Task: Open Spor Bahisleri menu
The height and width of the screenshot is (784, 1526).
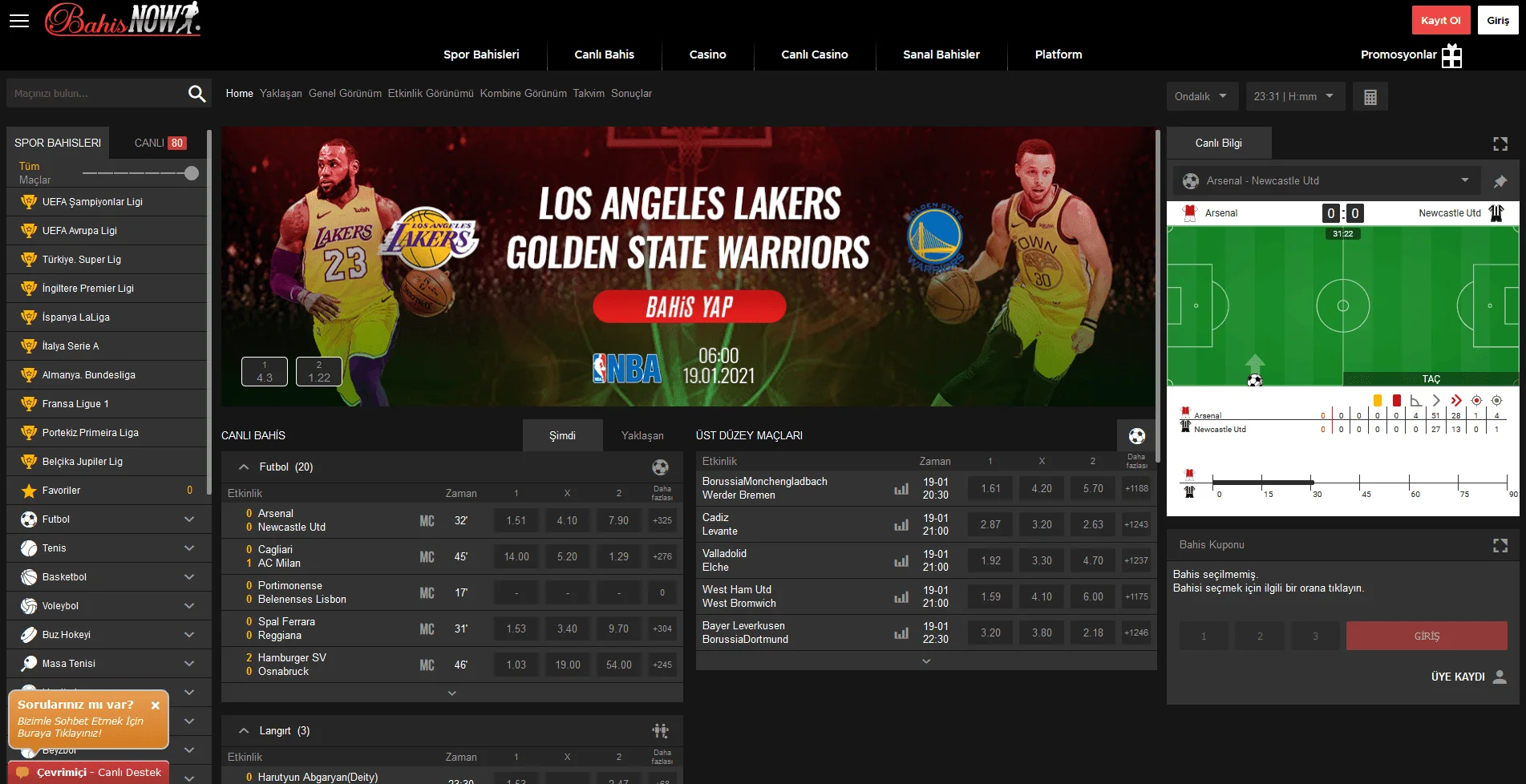Action: click(x=481, y=55)
